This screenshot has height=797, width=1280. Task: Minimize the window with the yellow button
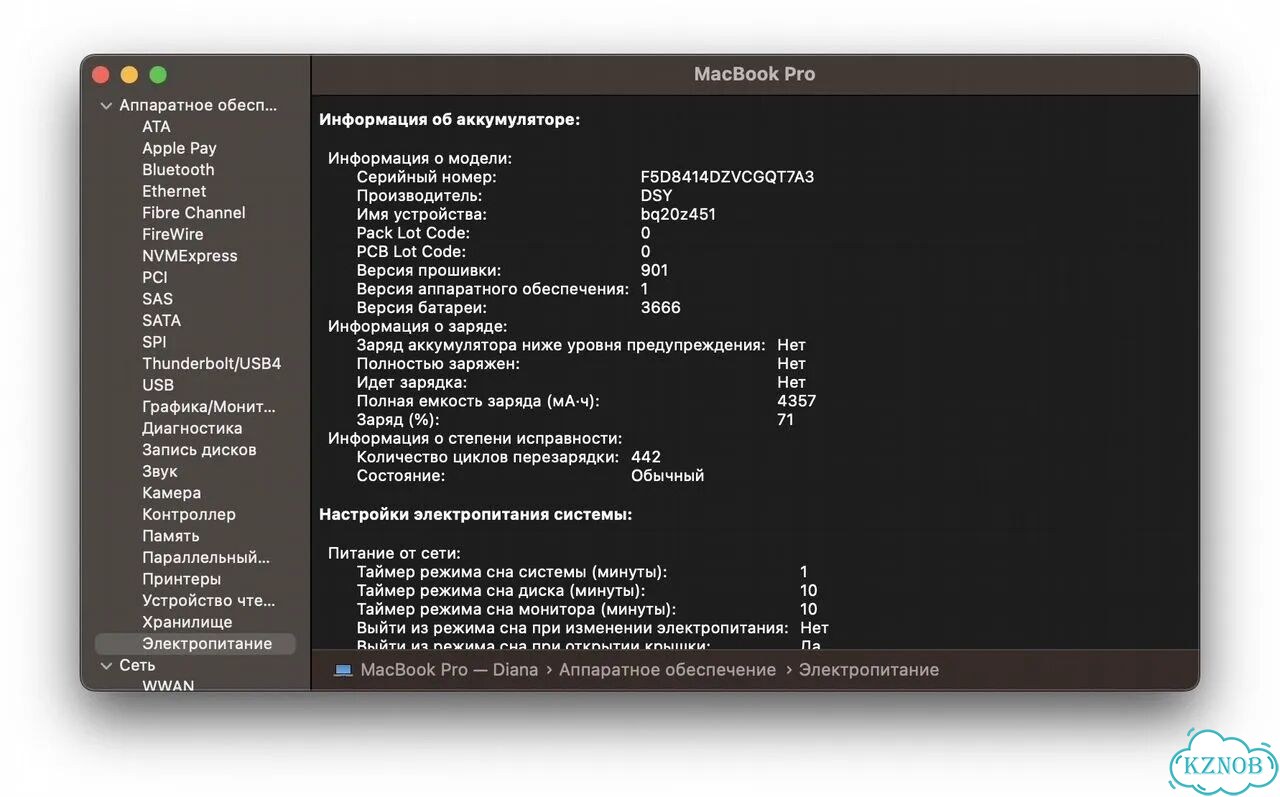129,75
